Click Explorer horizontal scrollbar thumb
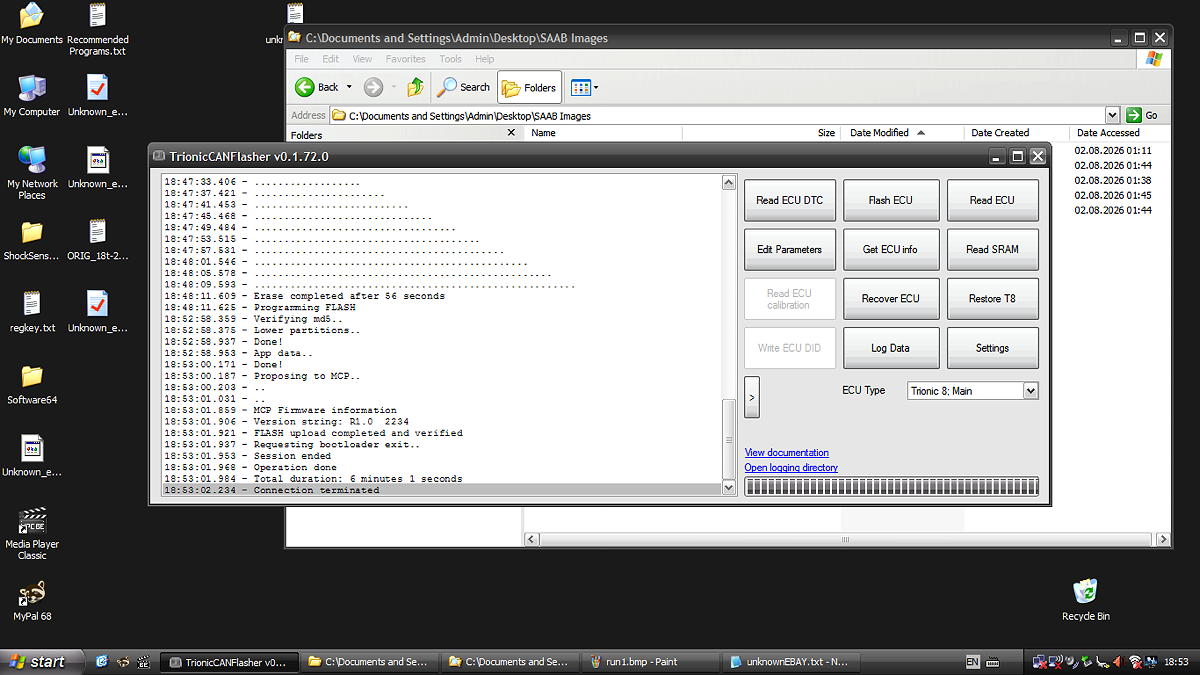This screenshot has width=1200, height=675. click(845, 539)
